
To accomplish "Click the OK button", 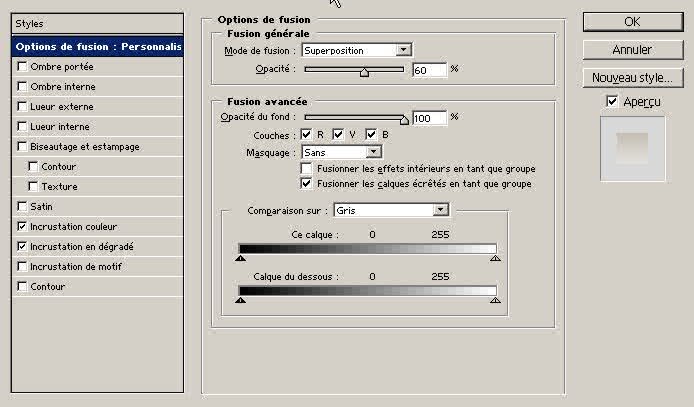I will 632,21.
